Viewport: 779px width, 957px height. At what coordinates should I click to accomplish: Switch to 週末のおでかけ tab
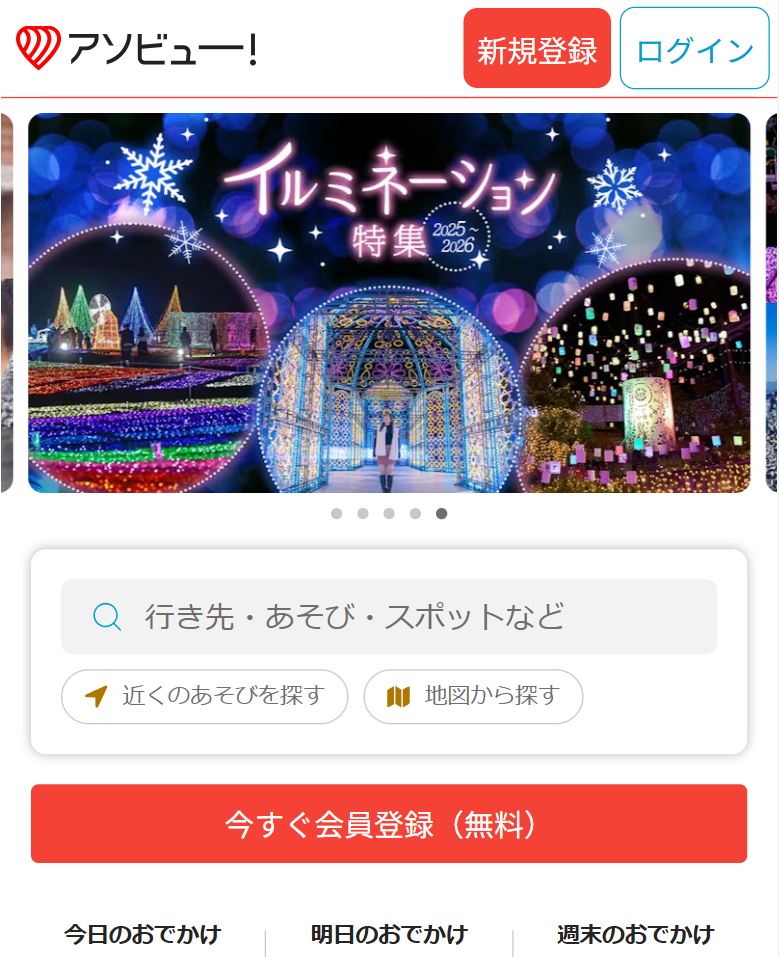point(636,934)
